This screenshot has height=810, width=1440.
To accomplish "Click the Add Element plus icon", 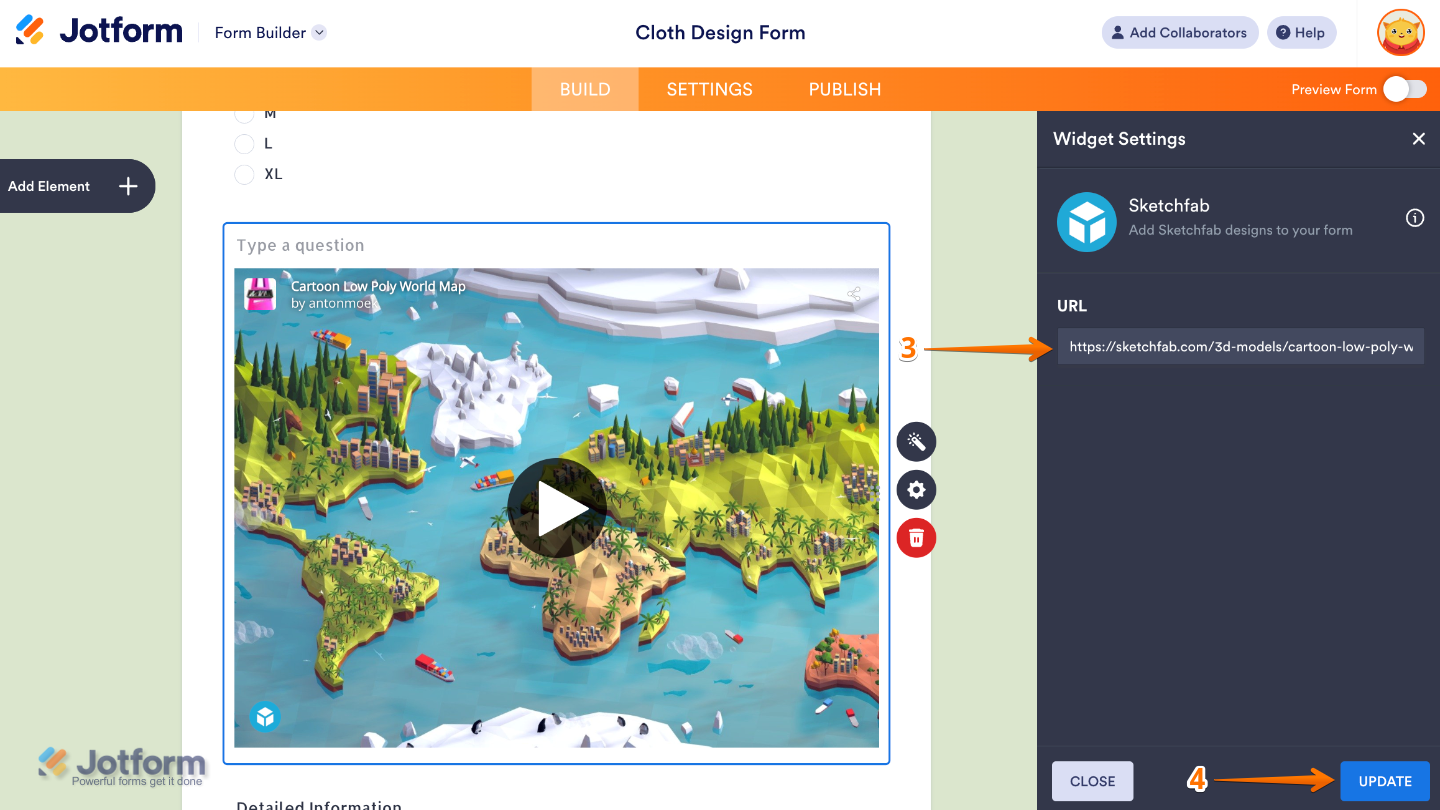I will tap(127, 186).
